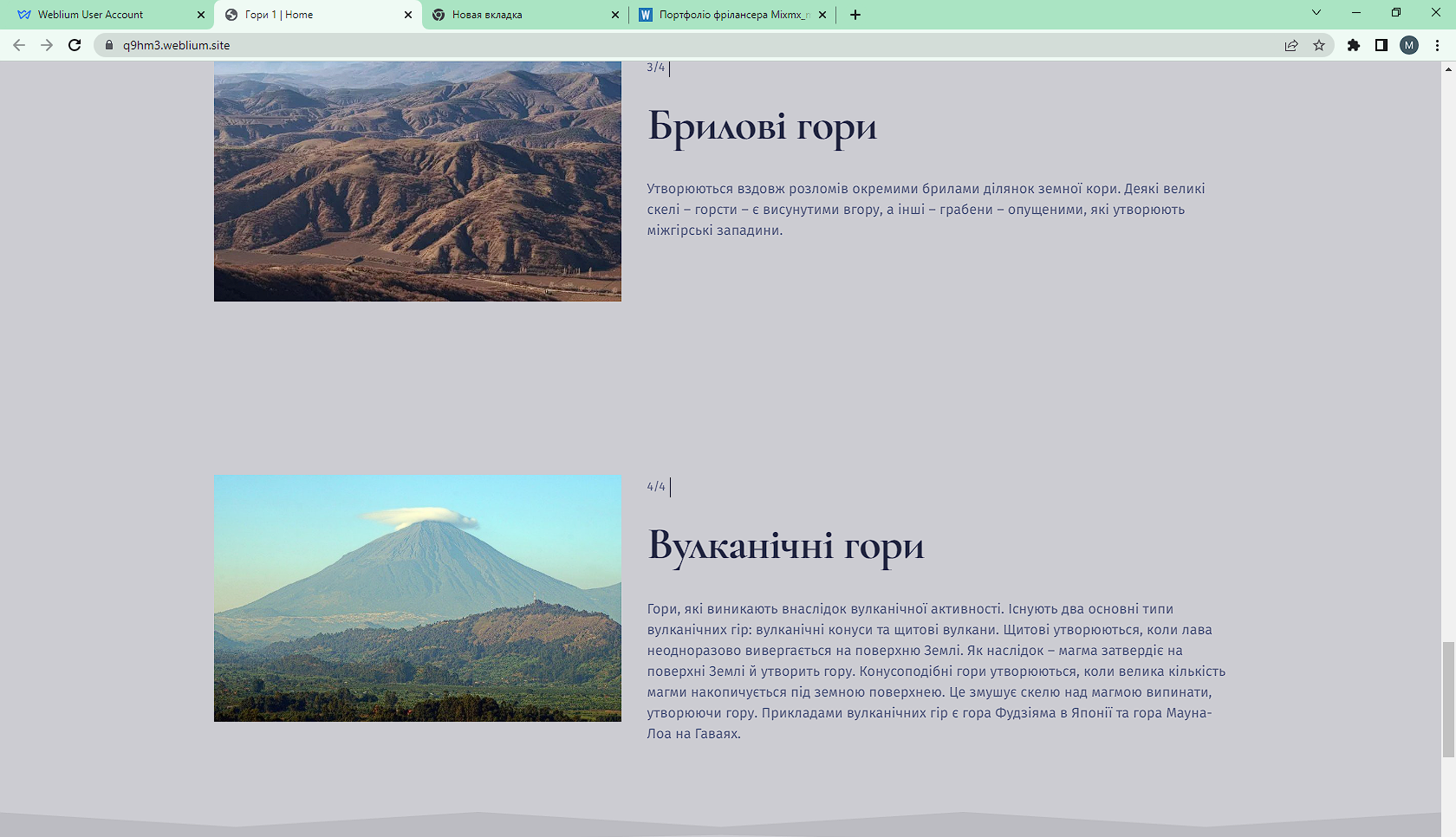
Task: Open the Портфоліо фрілансера tab
Action: point(733,15)
